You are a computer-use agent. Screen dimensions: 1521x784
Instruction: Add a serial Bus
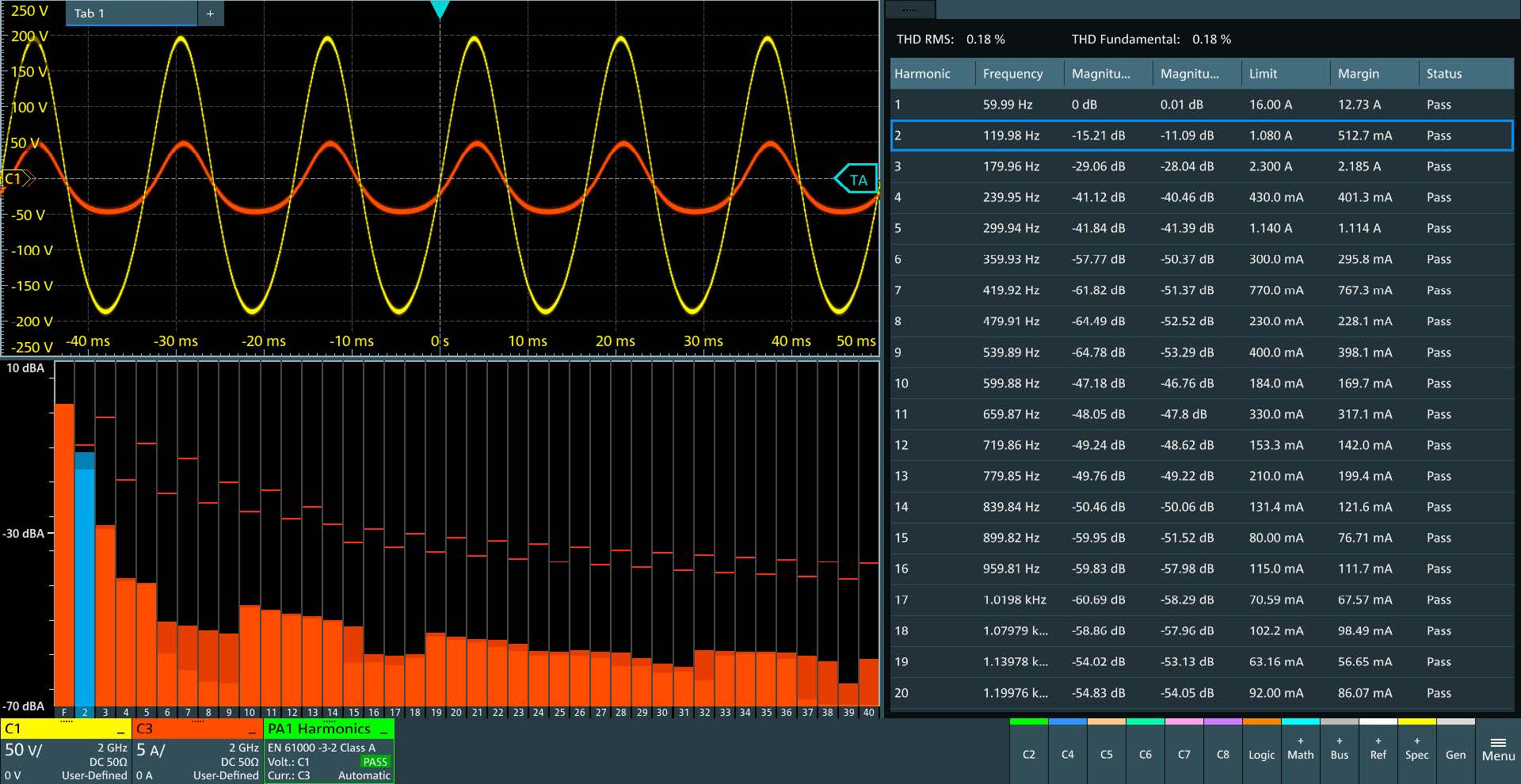pos(1339,750)
